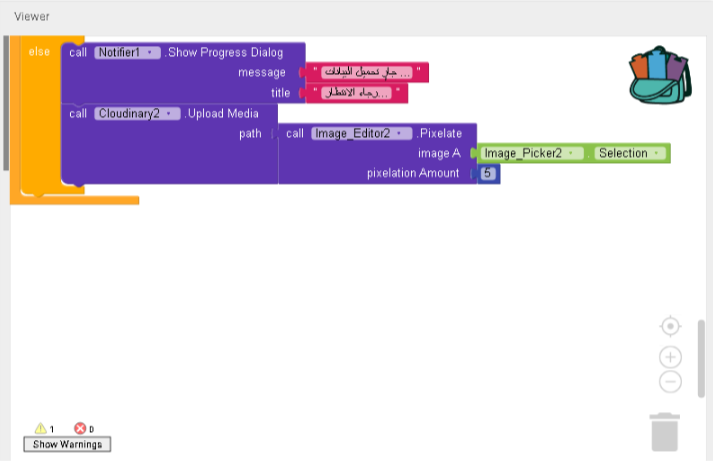Screen dimensions: 713x461
Task: Open the backpack icon
Action: pyautogui.click(x=661, y=75)
